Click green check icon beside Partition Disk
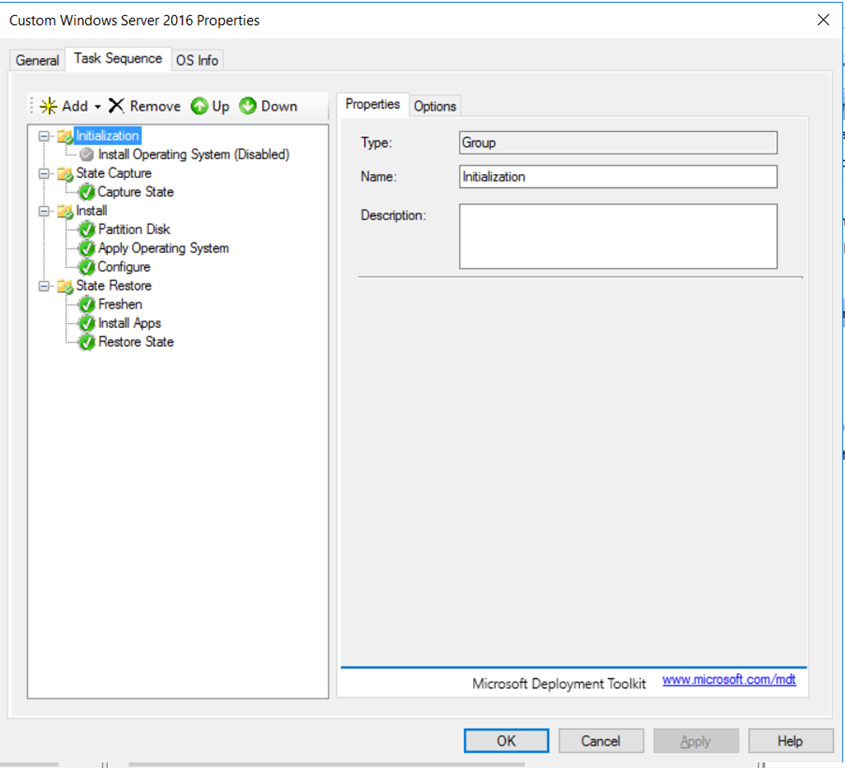This screenshot has width=845, height=768. pos(87,230)
